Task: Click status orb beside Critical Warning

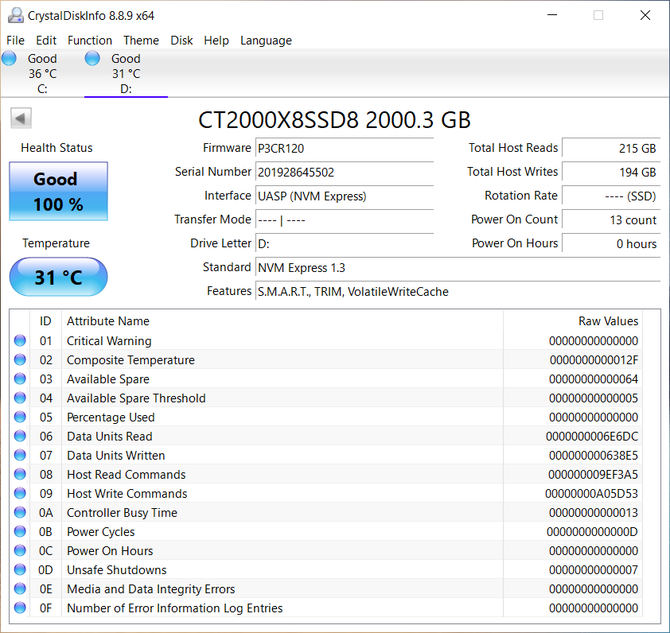Action: 20,341
